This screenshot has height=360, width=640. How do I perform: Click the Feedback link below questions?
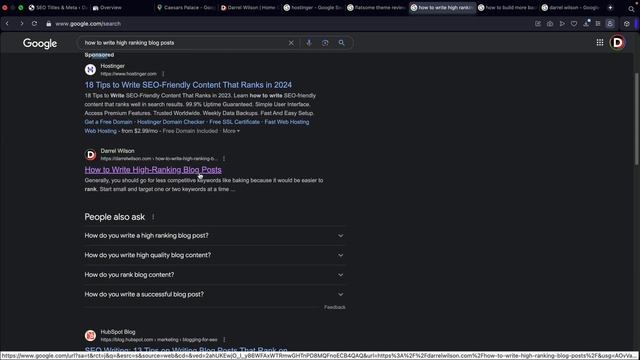pyautogui.click(x=335, y=307)
